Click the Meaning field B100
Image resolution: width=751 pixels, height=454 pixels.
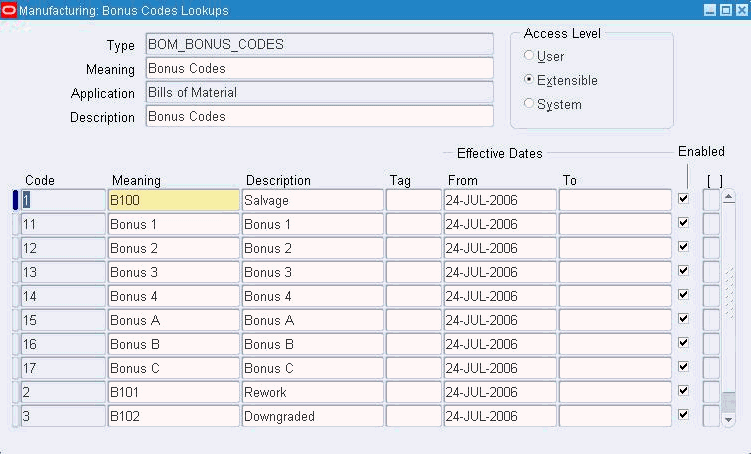pos(173,200)
